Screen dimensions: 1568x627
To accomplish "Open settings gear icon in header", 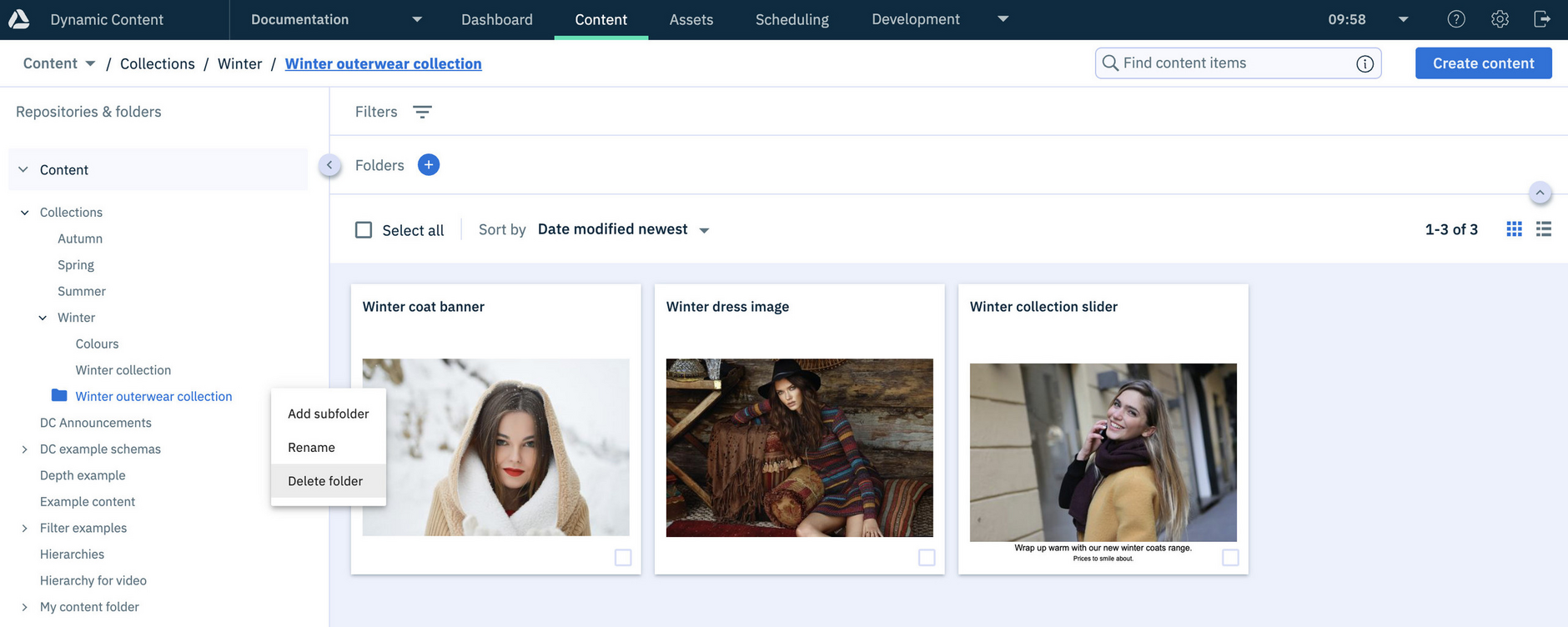I will tap(1500, 19).
